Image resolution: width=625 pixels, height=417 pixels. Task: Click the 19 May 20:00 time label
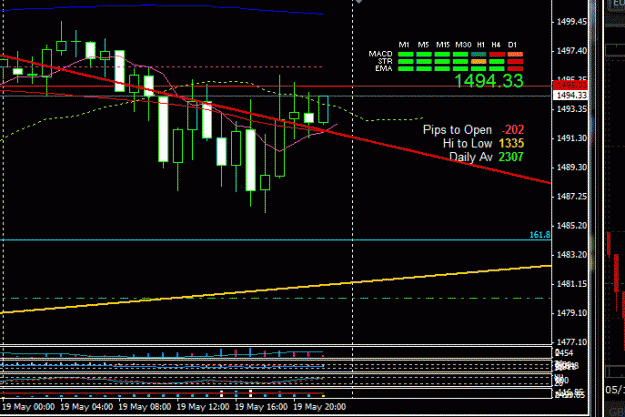point(319,407)
